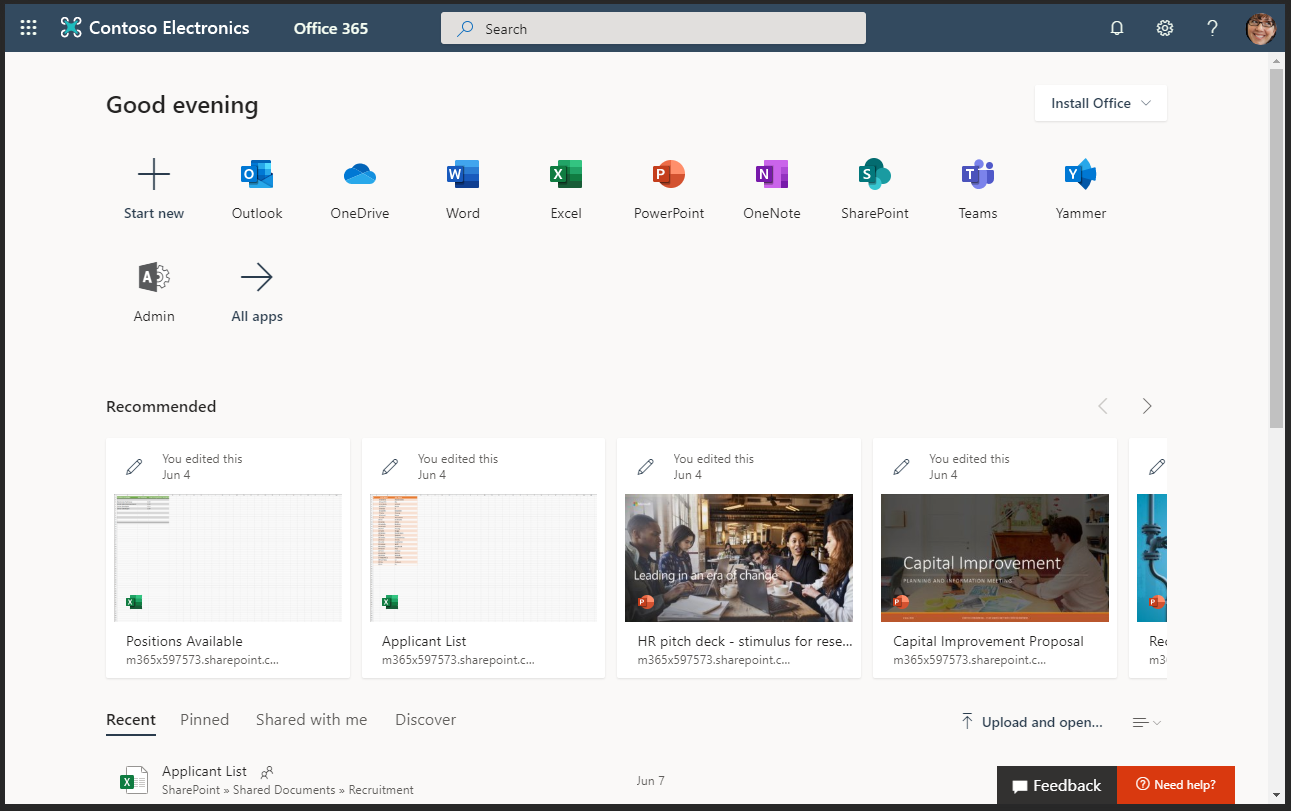Image resolution: width=1291 pixels, height=811 pixels.
Task: Launch Teams
Action: click(978, 175)
